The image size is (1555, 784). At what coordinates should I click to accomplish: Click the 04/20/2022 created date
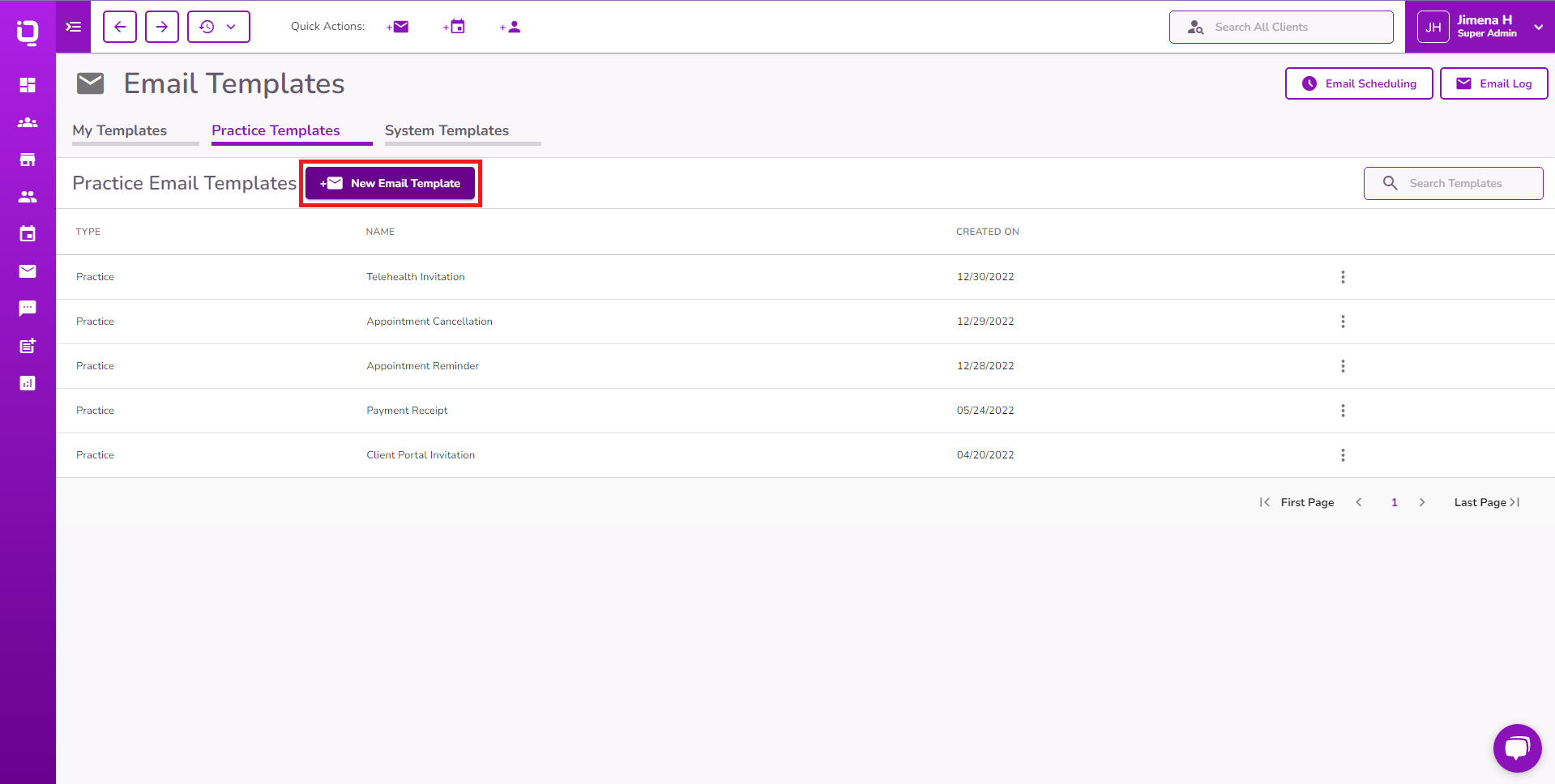985,455
